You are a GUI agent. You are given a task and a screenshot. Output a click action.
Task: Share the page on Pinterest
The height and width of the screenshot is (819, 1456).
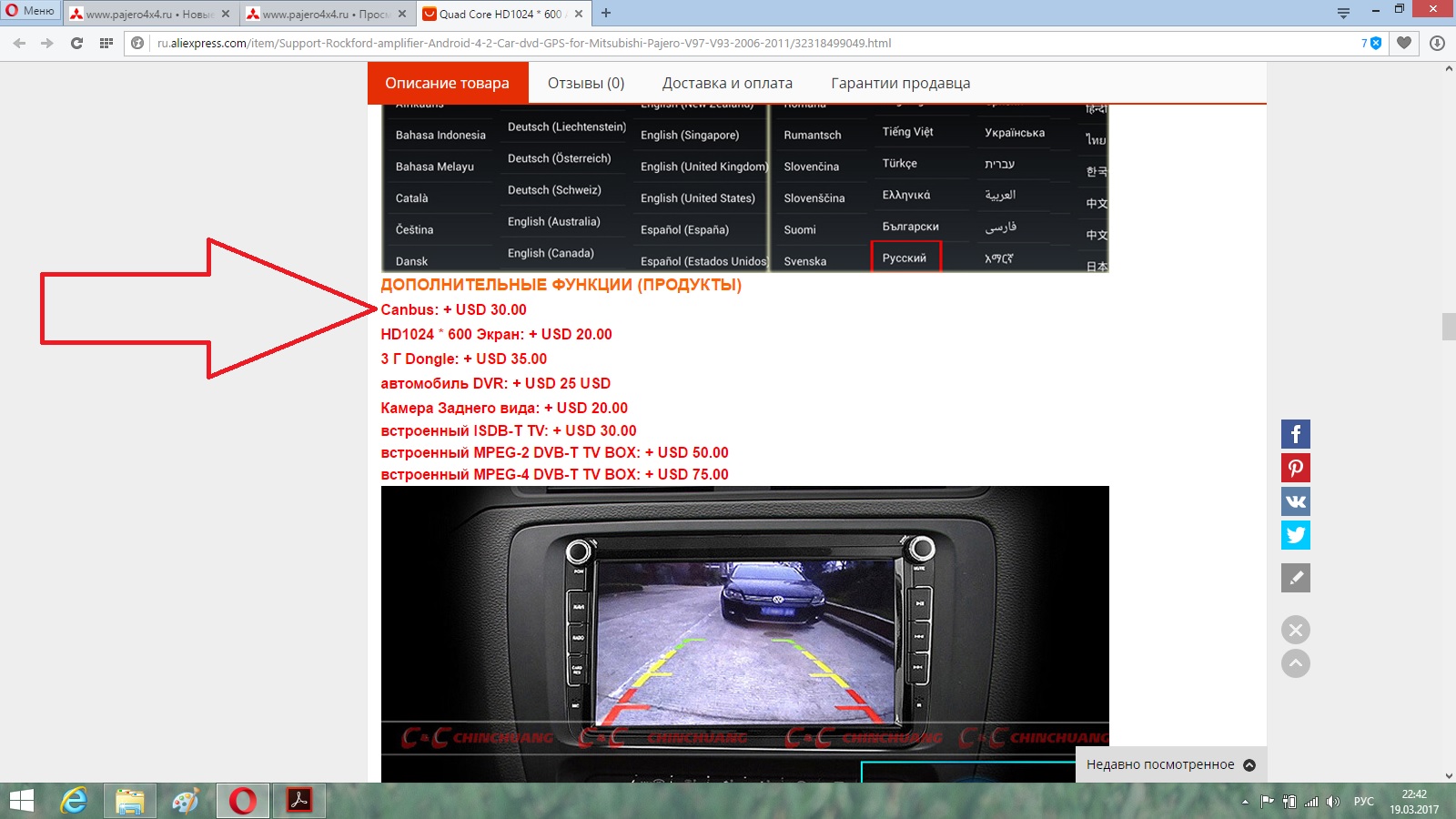[1296, 468]
